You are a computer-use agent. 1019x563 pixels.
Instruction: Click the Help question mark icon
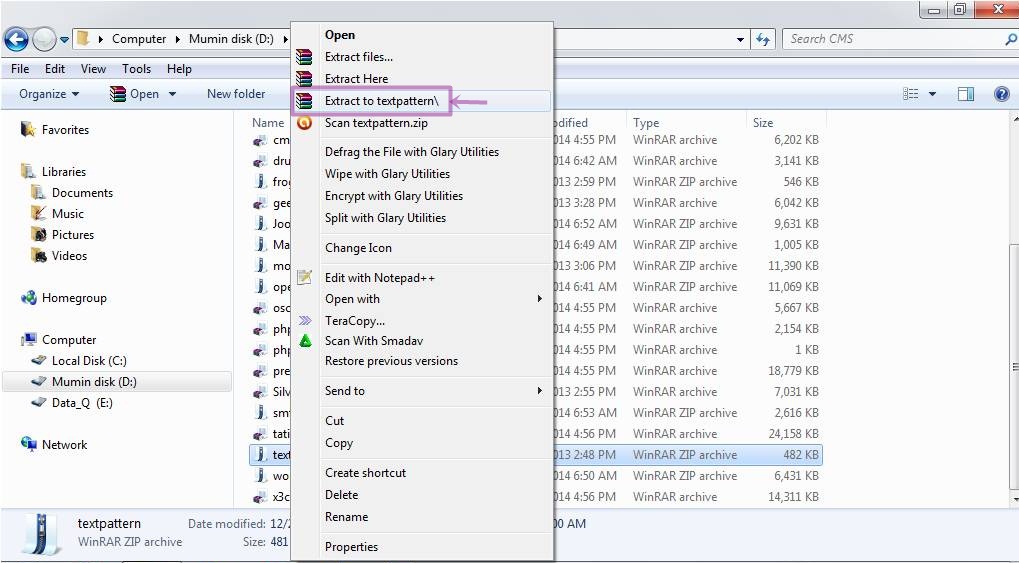point(1001,94)
